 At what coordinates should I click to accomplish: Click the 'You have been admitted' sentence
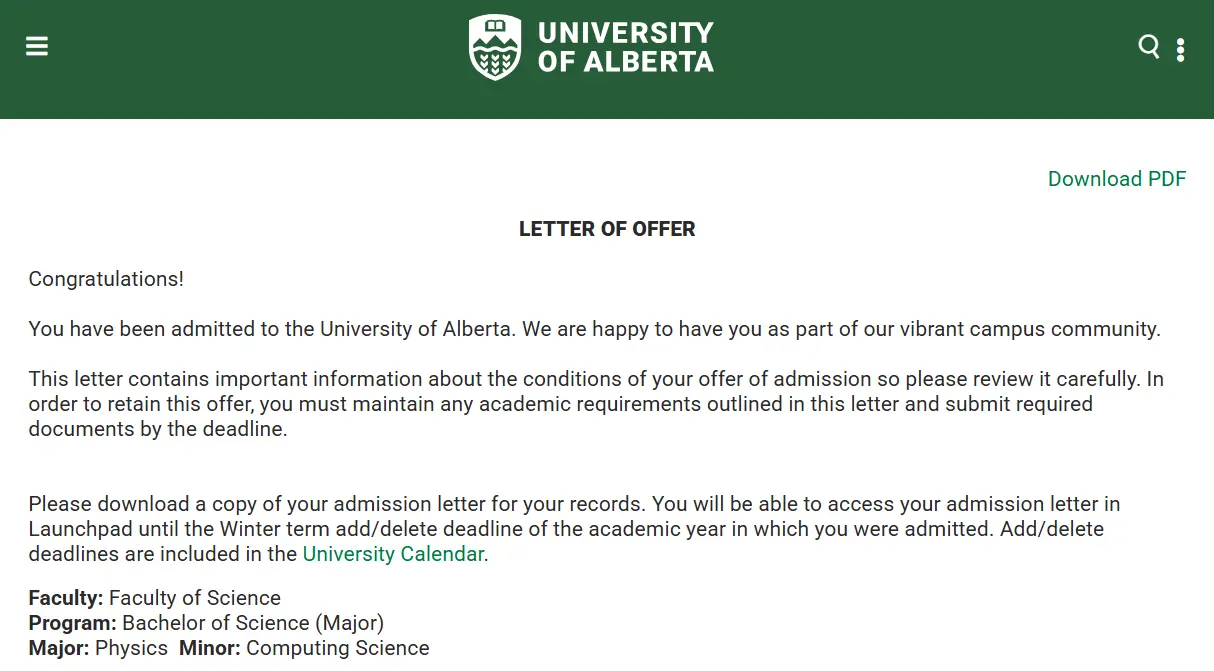pyautogui.click(x=594, y=329)
